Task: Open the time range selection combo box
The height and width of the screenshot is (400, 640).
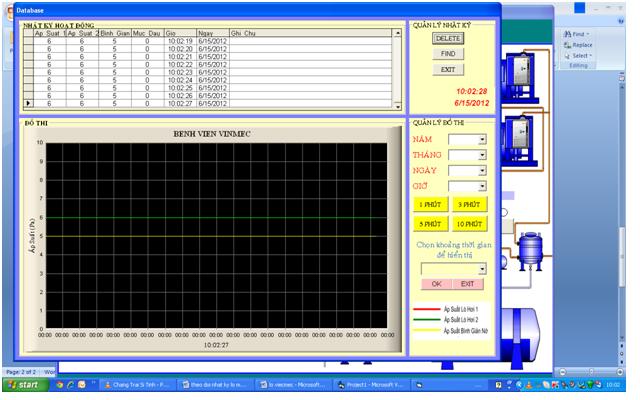Action: pyautogui.click(x=481, y=268)
